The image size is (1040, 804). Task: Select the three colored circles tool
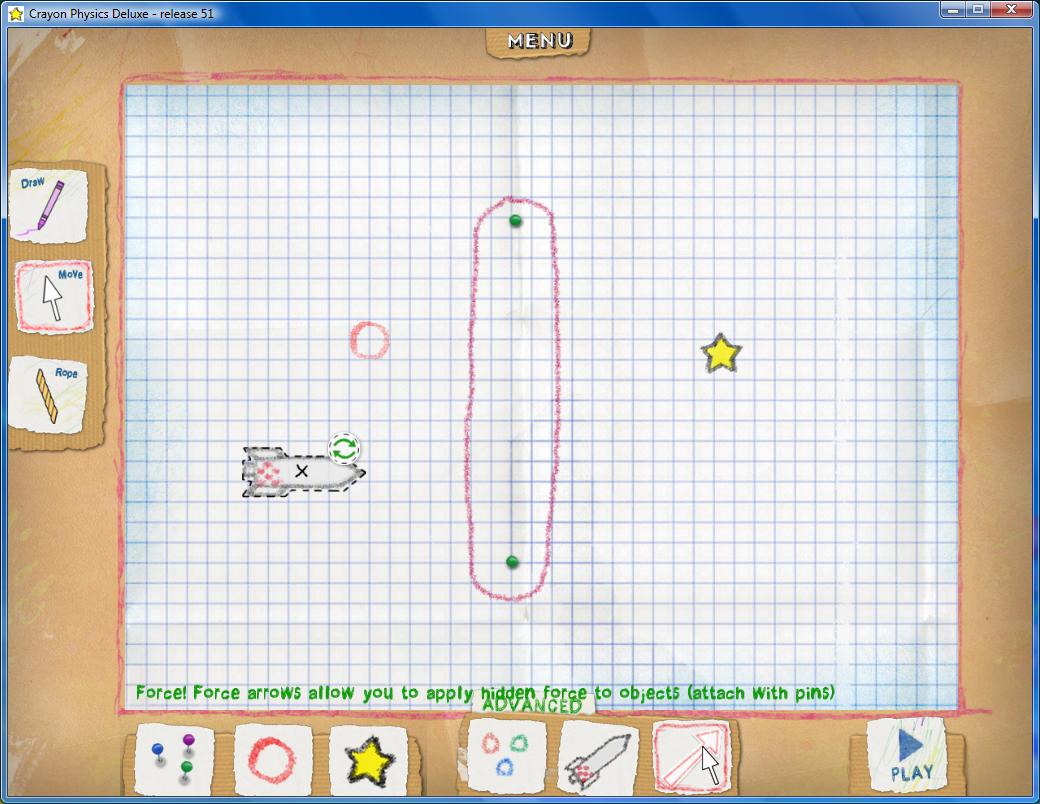tap(505, 755)
